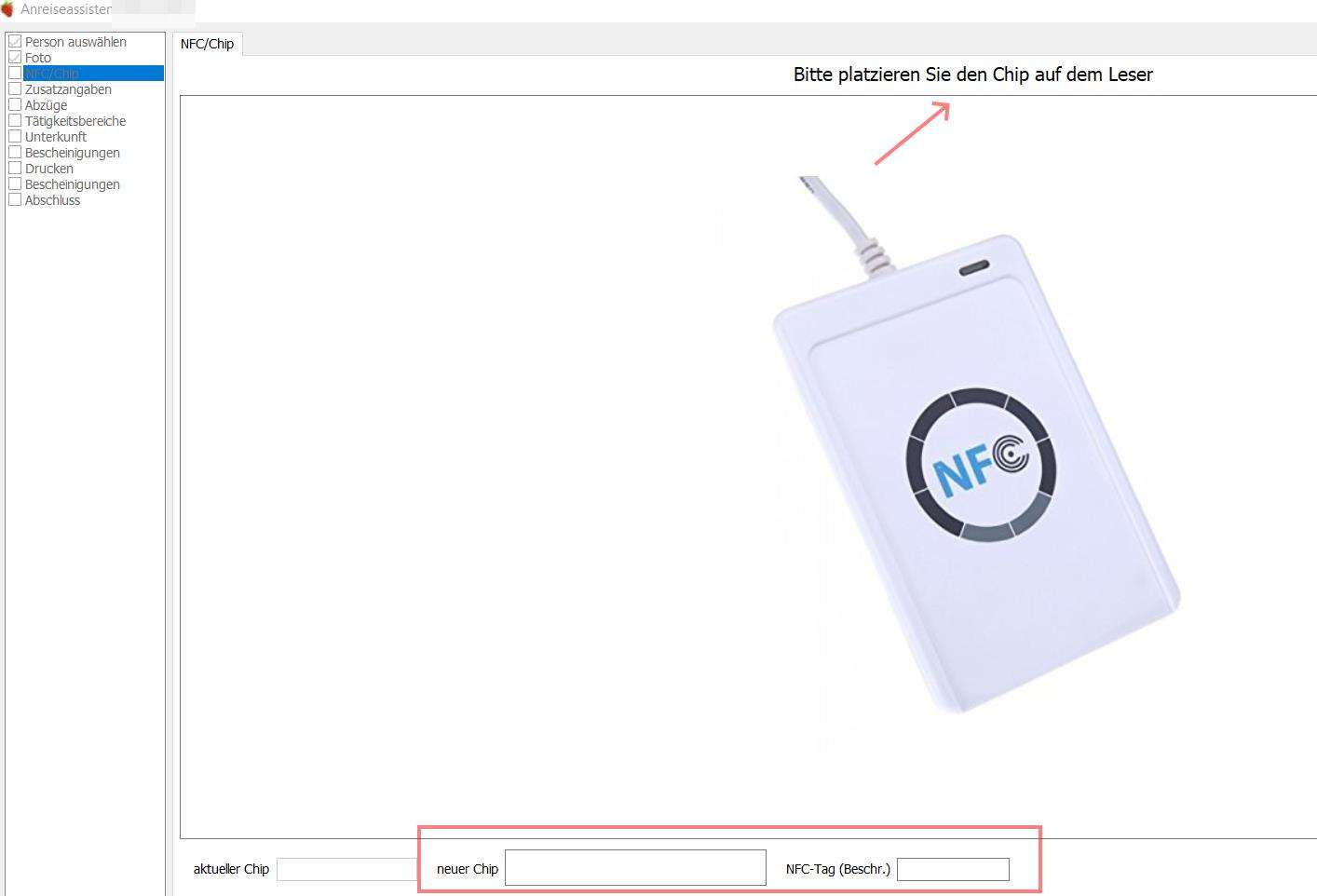Select Tätigkeitsbereiche in the step list
The height and width of the screenshot is (896, 1317).
(x=75, y=121)
